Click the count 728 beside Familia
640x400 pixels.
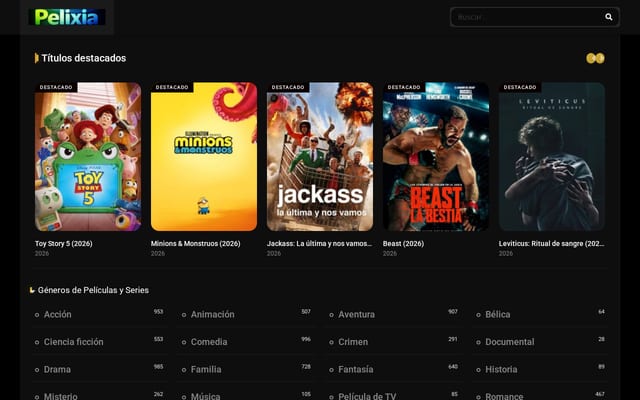point(306,367)
